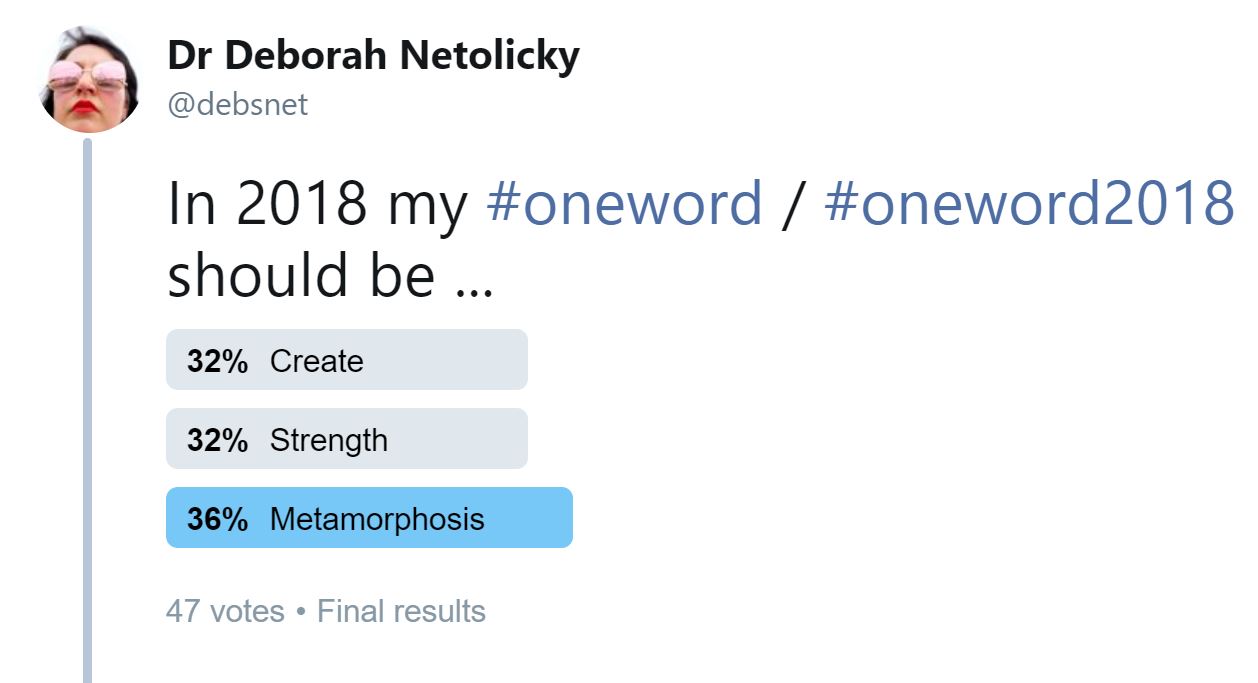Click the grey end of the Create bar

[500, 360]
